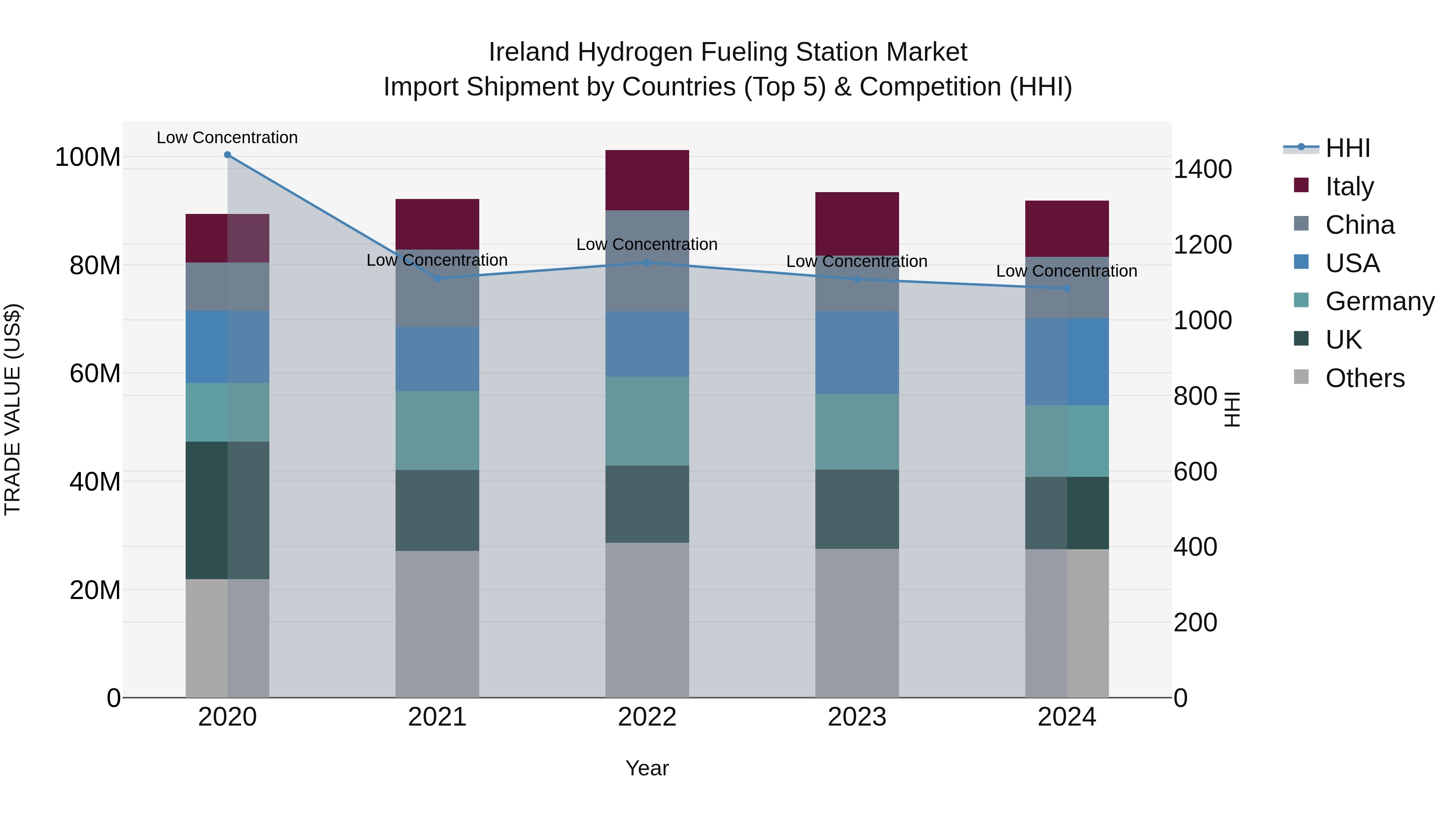The height and width of the screenshot is (819, 1456).
Task: Click the 2024 x-axis label
Action: click(x=1067, y=717)
